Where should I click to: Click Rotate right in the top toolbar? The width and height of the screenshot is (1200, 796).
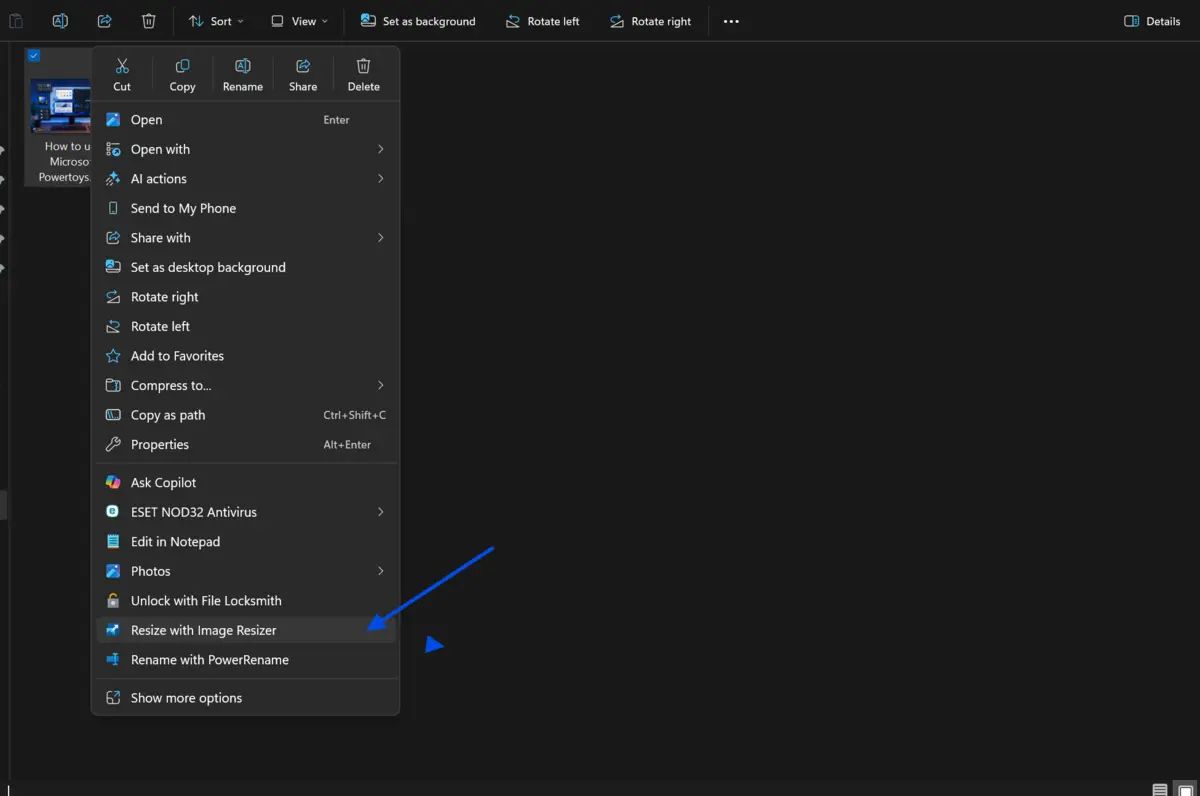point(650,21)
